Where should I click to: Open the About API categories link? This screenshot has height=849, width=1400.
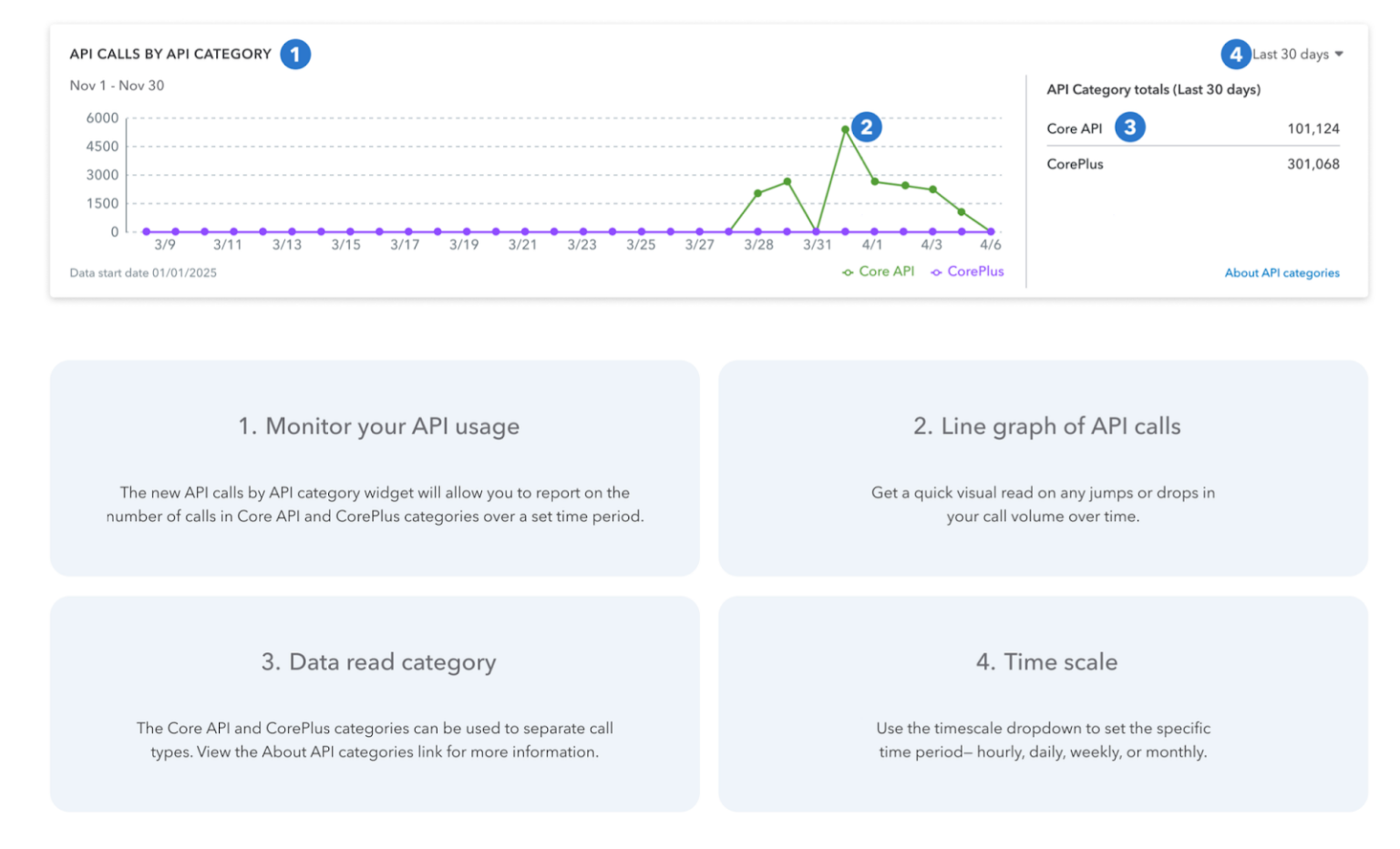[1282, 272]
